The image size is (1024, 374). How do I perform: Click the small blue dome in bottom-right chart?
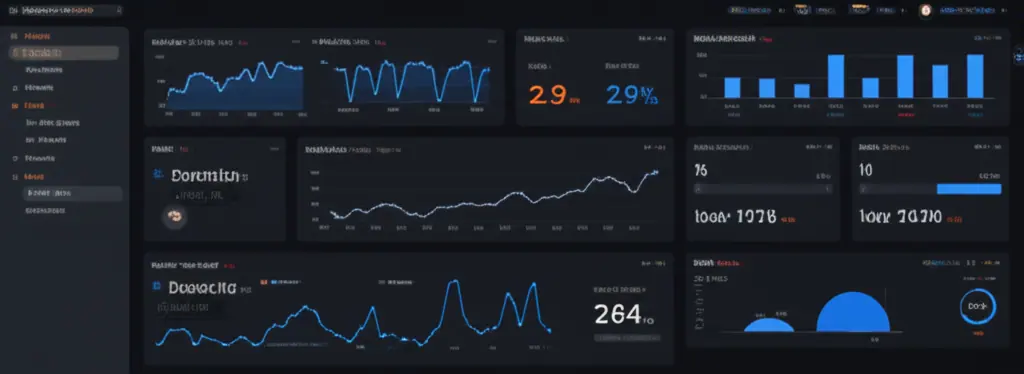[x=769, y=325]
